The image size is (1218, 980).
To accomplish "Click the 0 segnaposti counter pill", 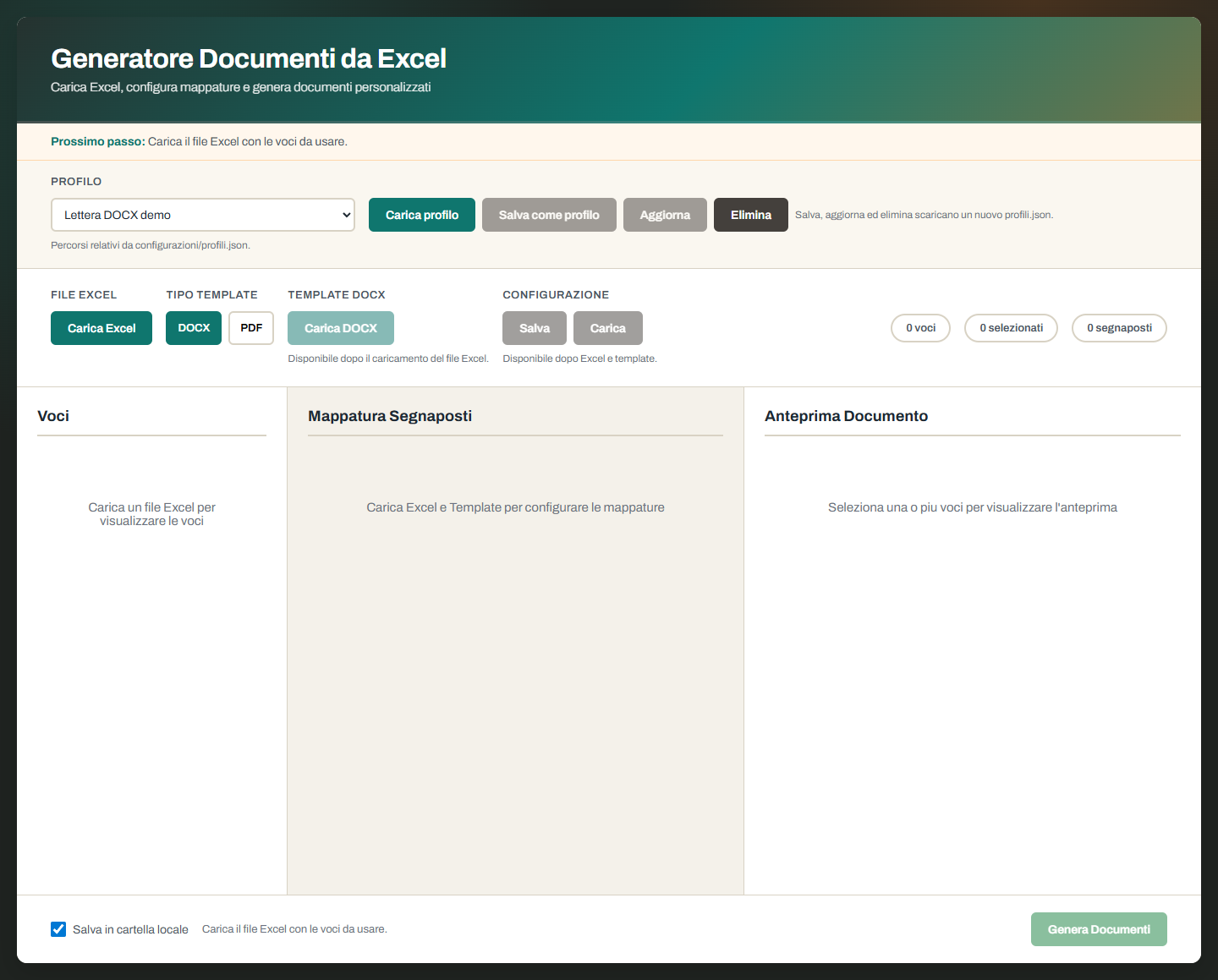I will (1120, 328).
